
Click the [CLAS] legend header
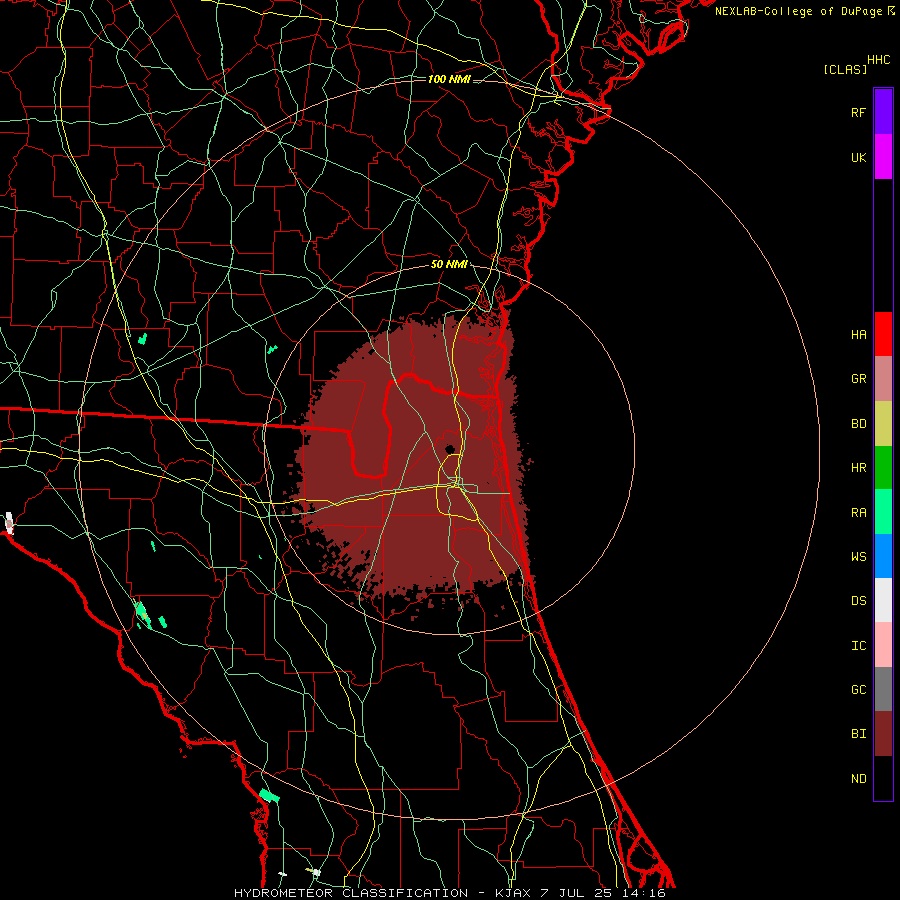(845, 69)
